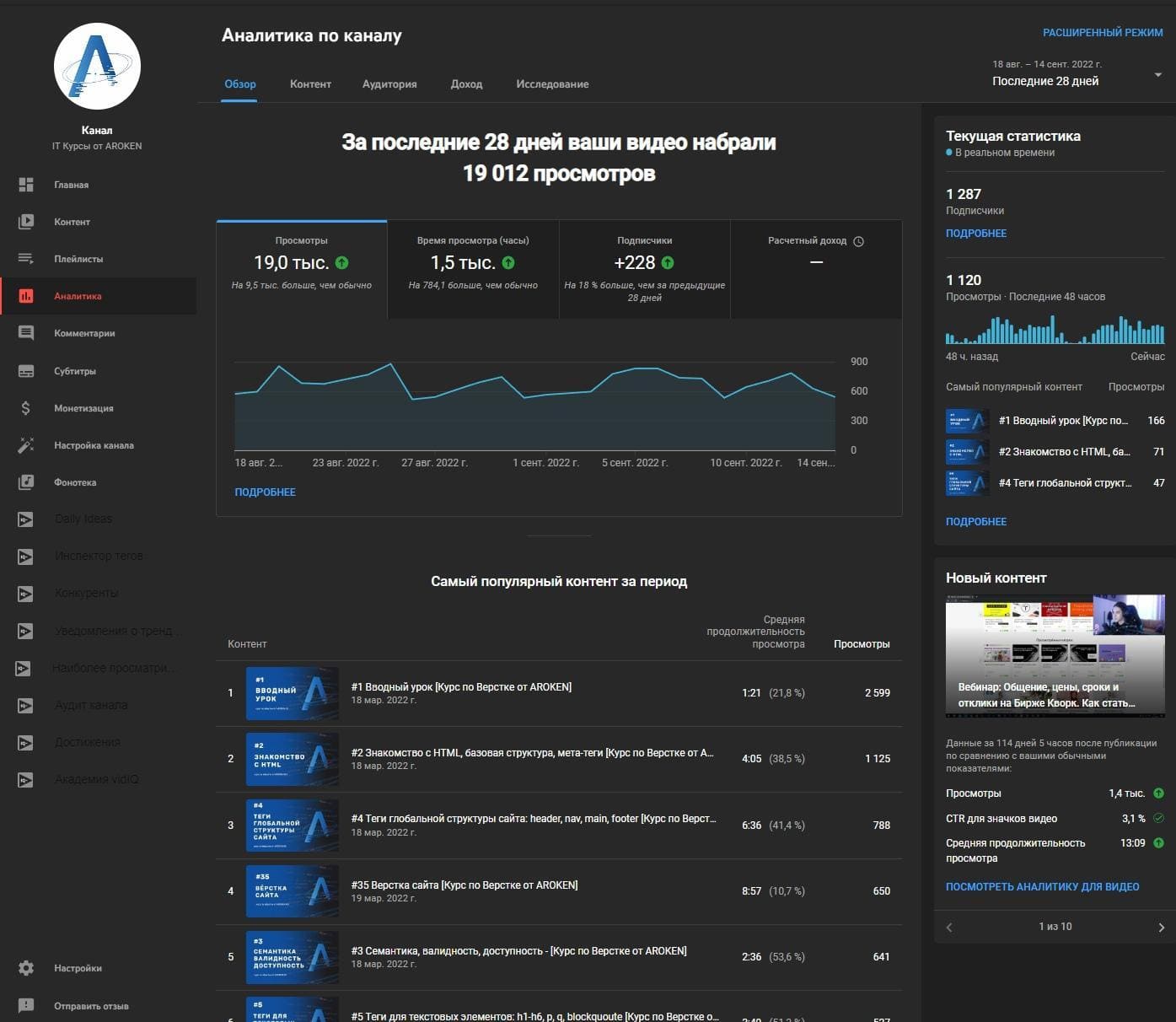Open the Академия vidIQ icon

26,780
